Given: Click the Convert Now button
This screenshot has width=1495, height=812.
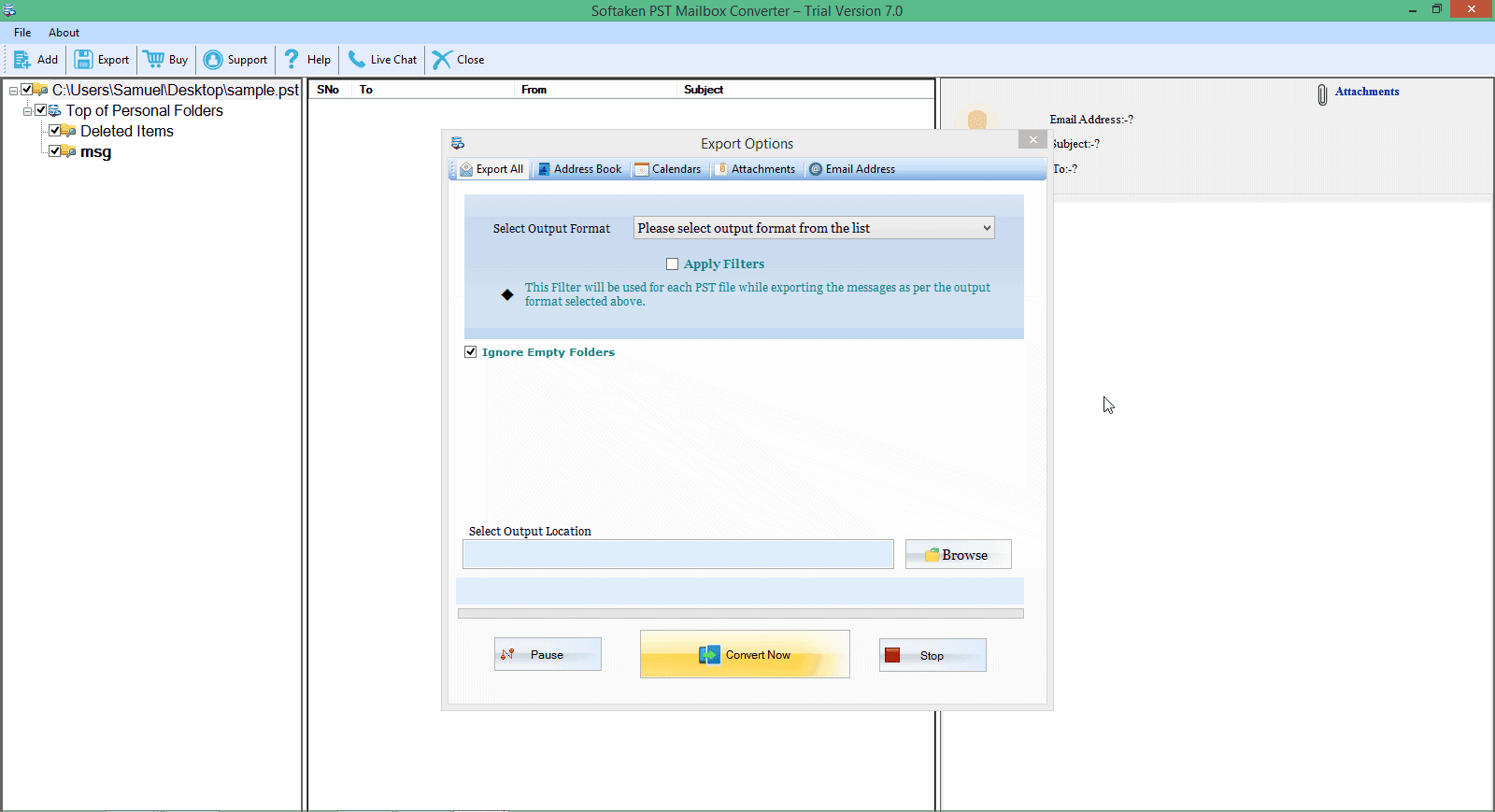Looking at the screenshot, I should click(x=745, y=654).
